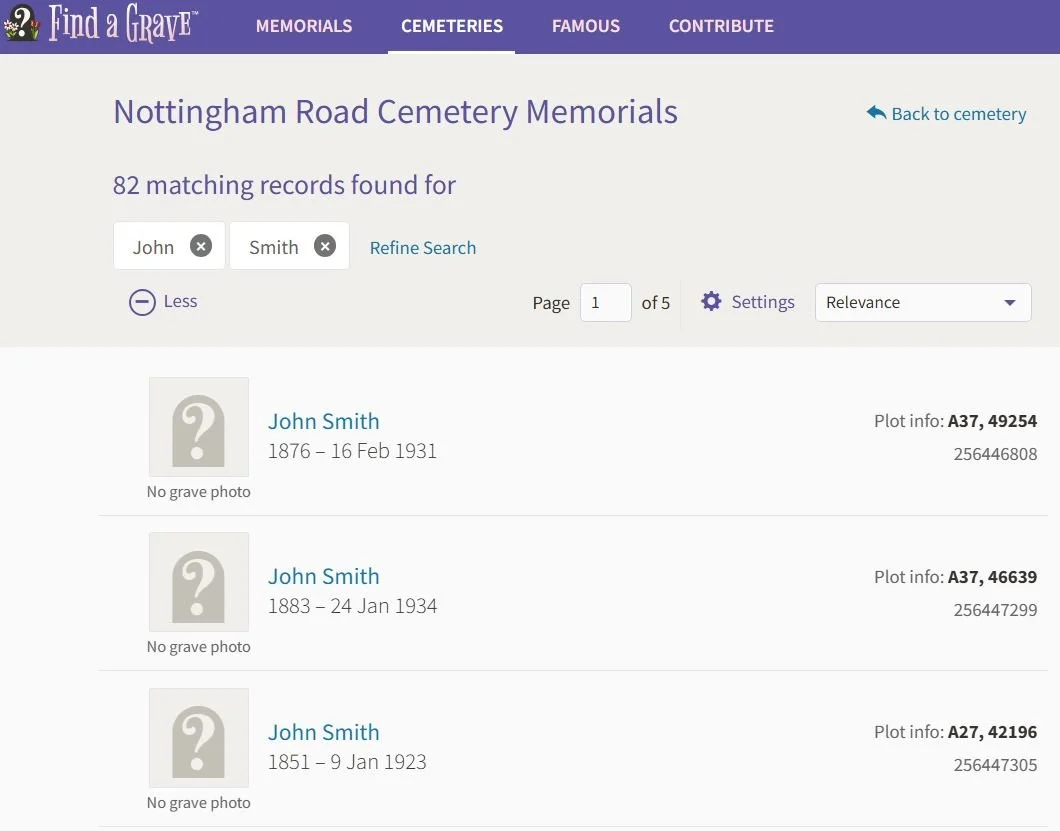Select memorial ID 256447299
Image resolution: width=1060 pixels, height=831 pixels.
pyautogui.click(x=995, y=610)
